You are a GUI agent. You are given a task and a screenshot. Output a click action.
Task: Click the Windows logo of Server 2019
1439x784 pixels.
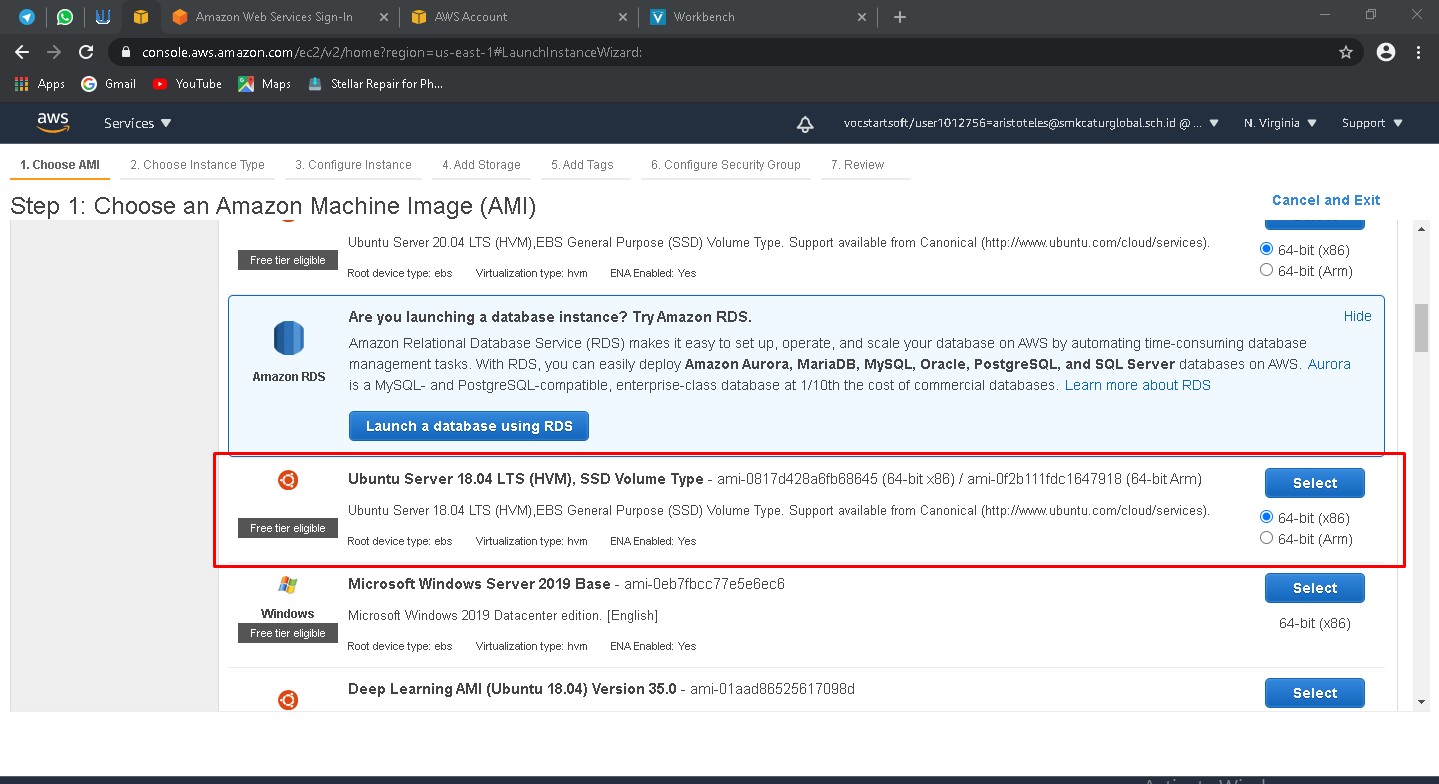tap(288, 585)
